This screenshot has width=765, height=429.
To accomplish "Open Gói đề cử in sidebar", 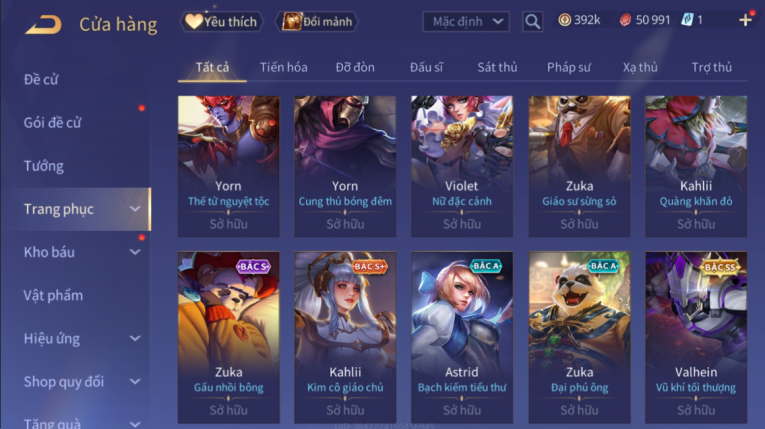I will (52, 123).
